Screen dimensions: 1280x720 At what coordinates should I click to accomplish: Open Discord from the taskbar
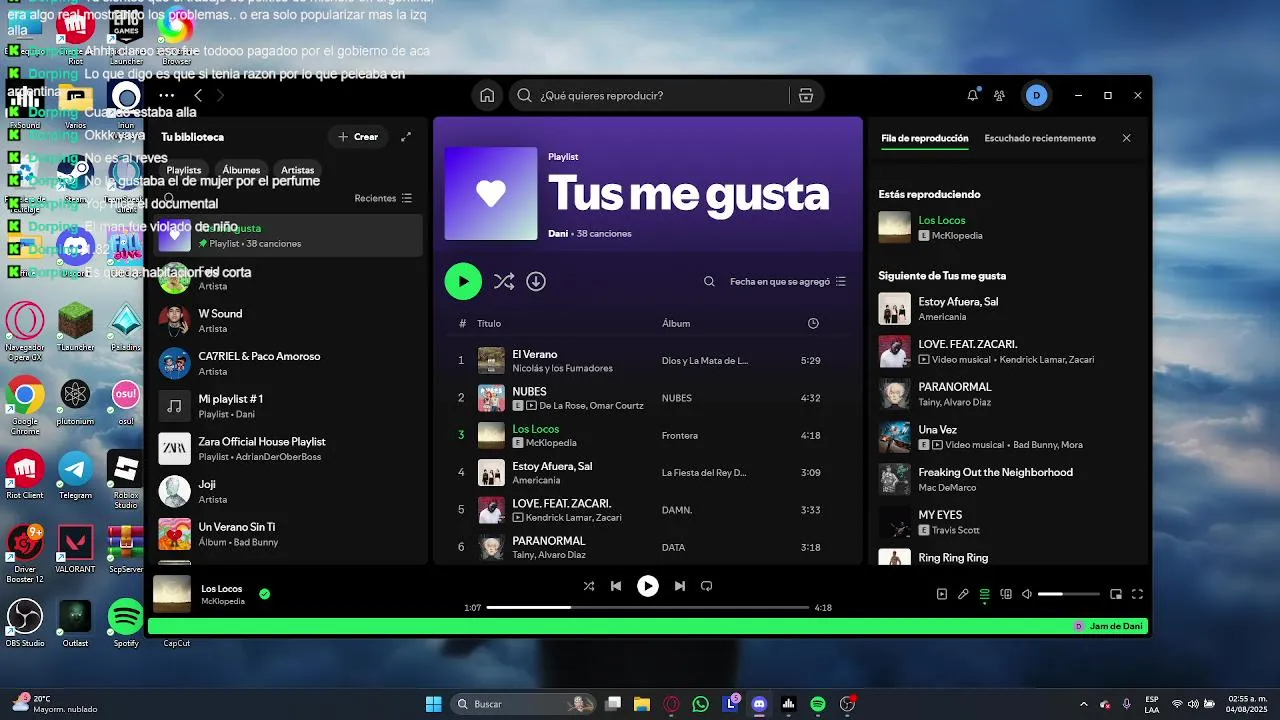pyautogui.click(x=759, y=704)
